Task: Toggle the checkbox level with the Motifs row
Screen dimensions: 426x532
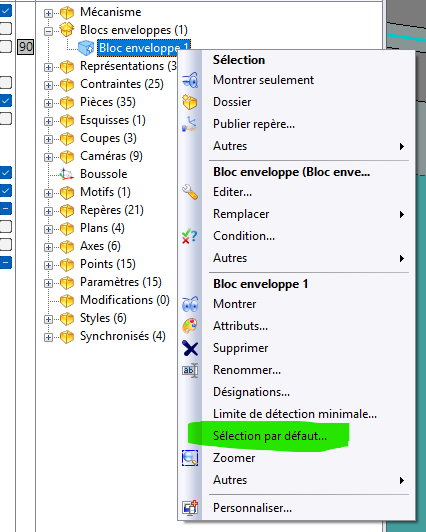Action: click(5, 190)
